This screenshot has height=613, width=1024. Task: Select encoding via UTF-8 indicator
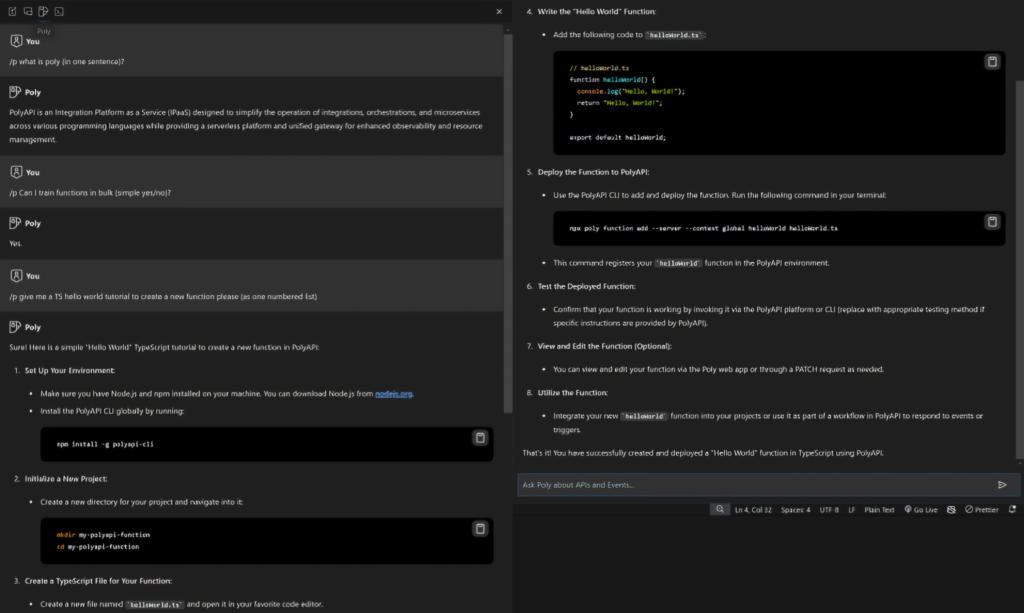[x=829, y=509]
